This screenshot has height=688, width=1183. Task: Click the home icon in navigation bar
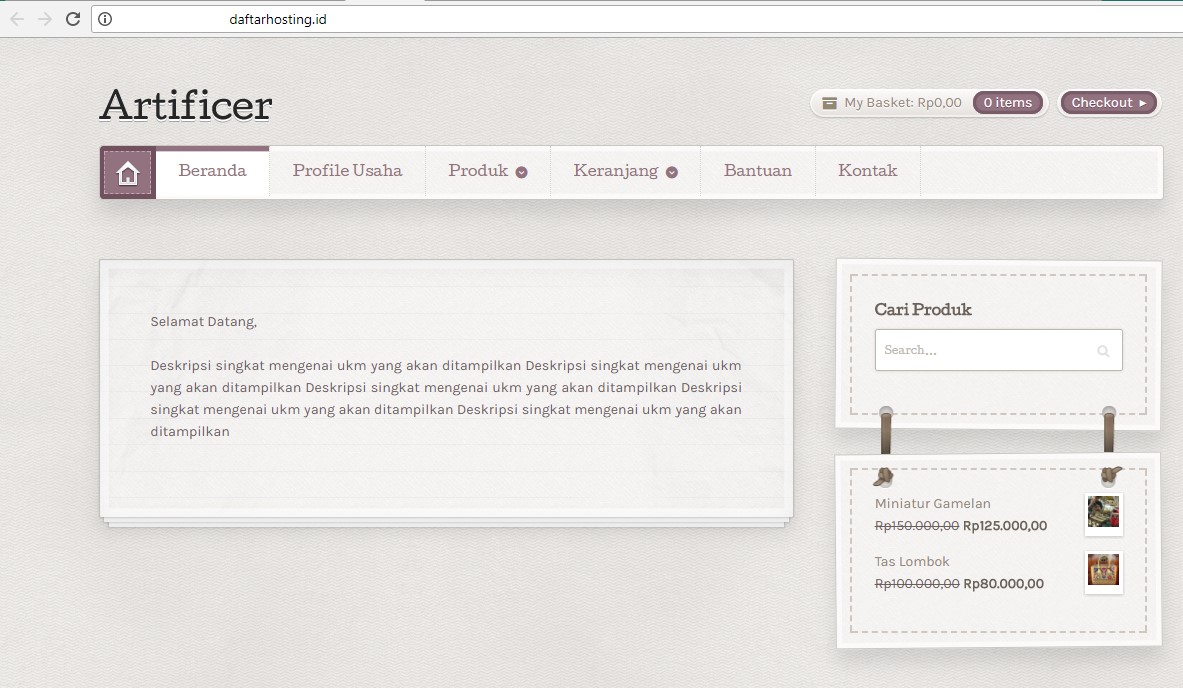(127, 173)
